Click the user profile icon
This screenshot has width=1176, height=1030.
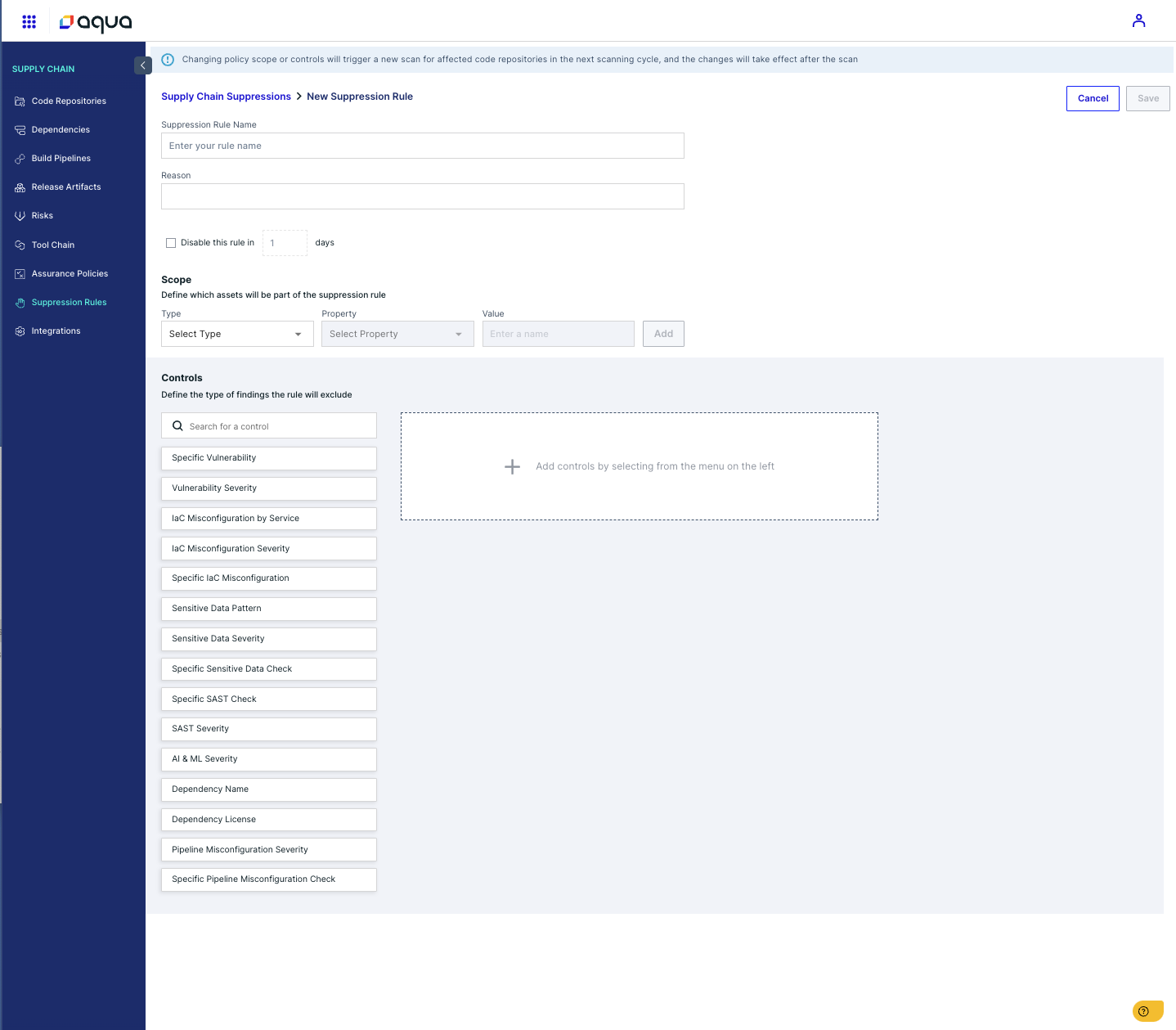click(1138, 21)
